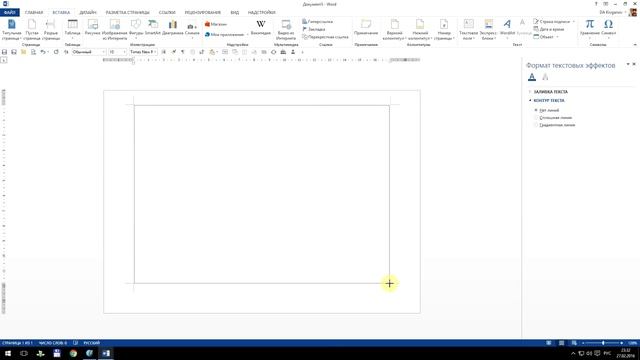The image size is (640, 360).
Task: Open the Снимок screenshot dropdown
Action: [192, 30]
